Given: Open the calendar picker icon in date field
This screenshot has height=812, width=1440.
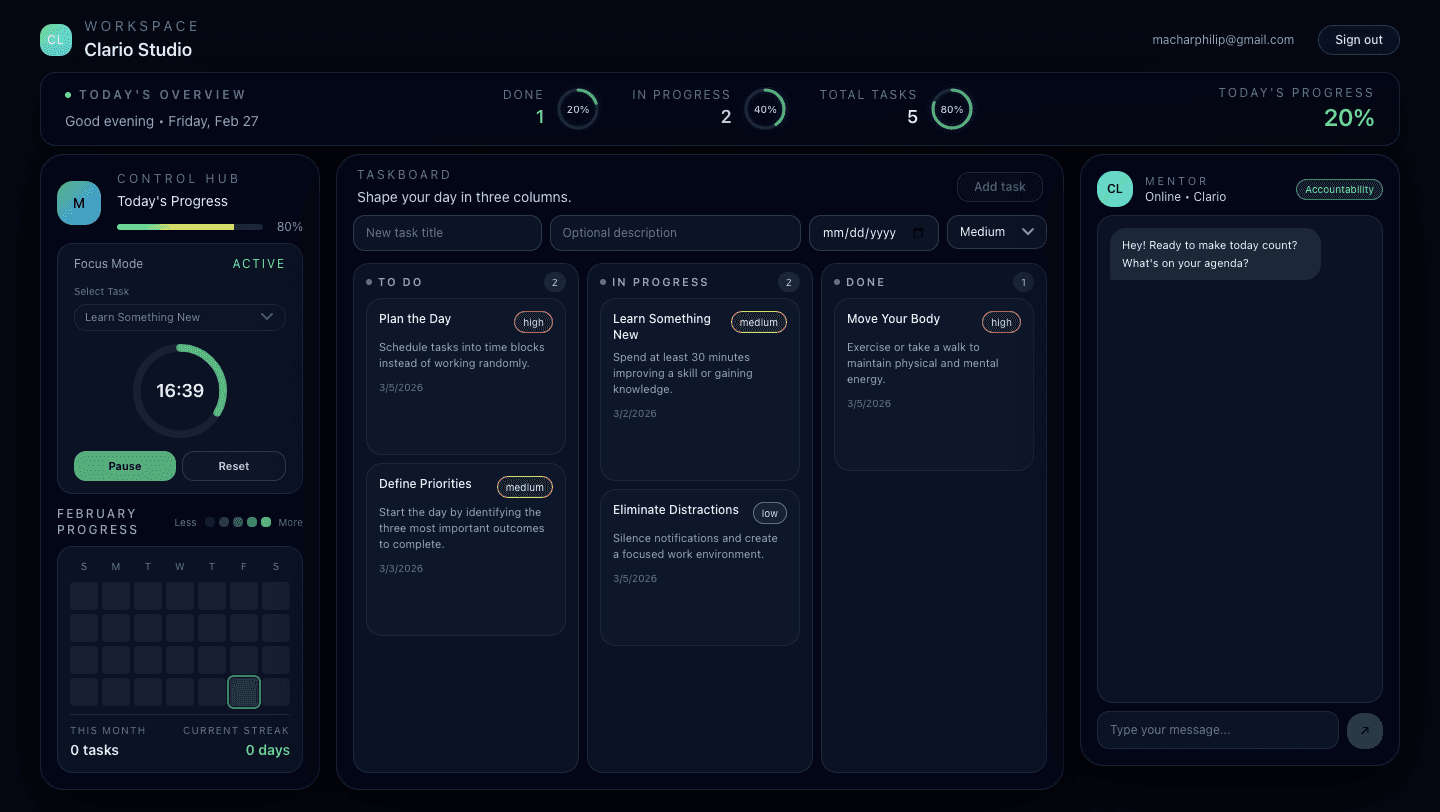Looking at the screenshot, I should [x=919, y=233].
